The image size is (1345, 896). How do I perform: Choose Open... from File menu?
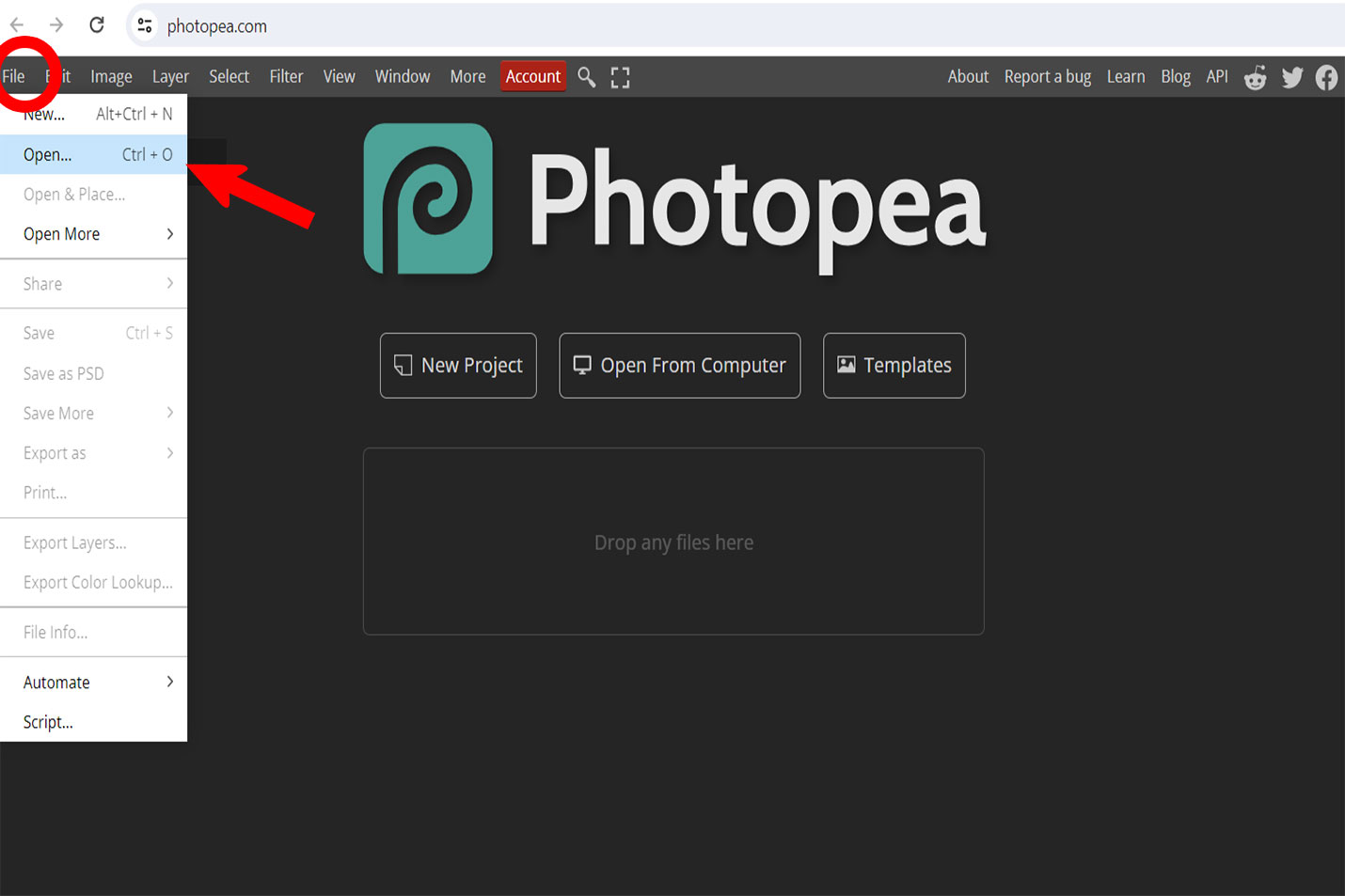pos(94,154)
